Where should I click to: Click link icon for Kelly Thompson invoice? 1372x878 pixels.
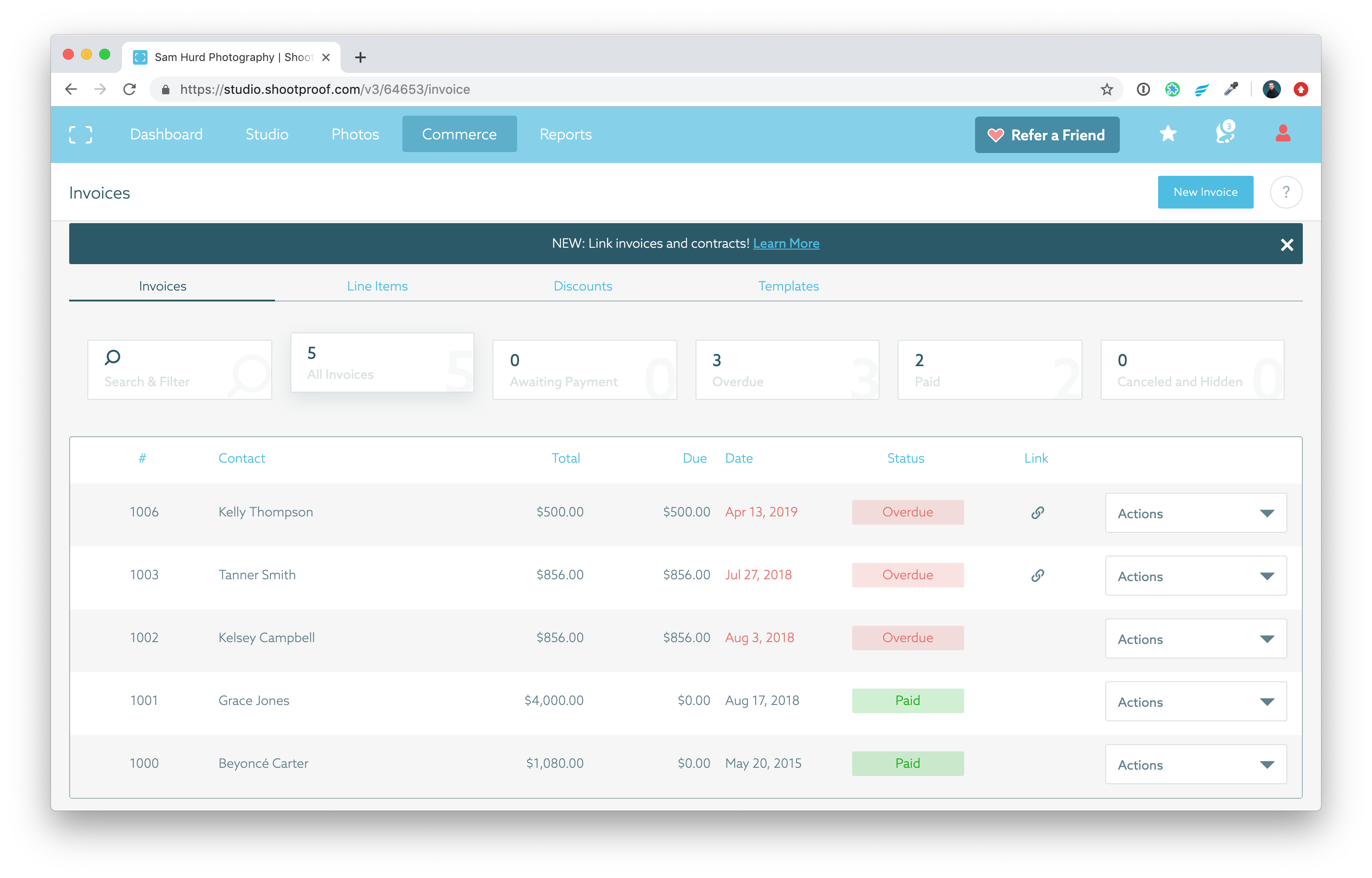(1037, 513)
